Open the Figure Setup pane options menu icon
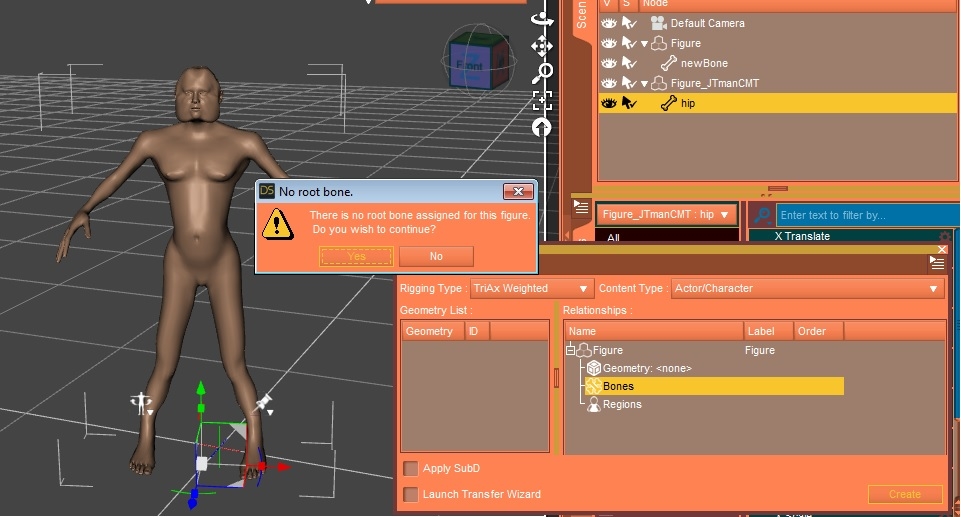This screenshot has width=961, height=517. pyautogui.click(x=936, y=263)
